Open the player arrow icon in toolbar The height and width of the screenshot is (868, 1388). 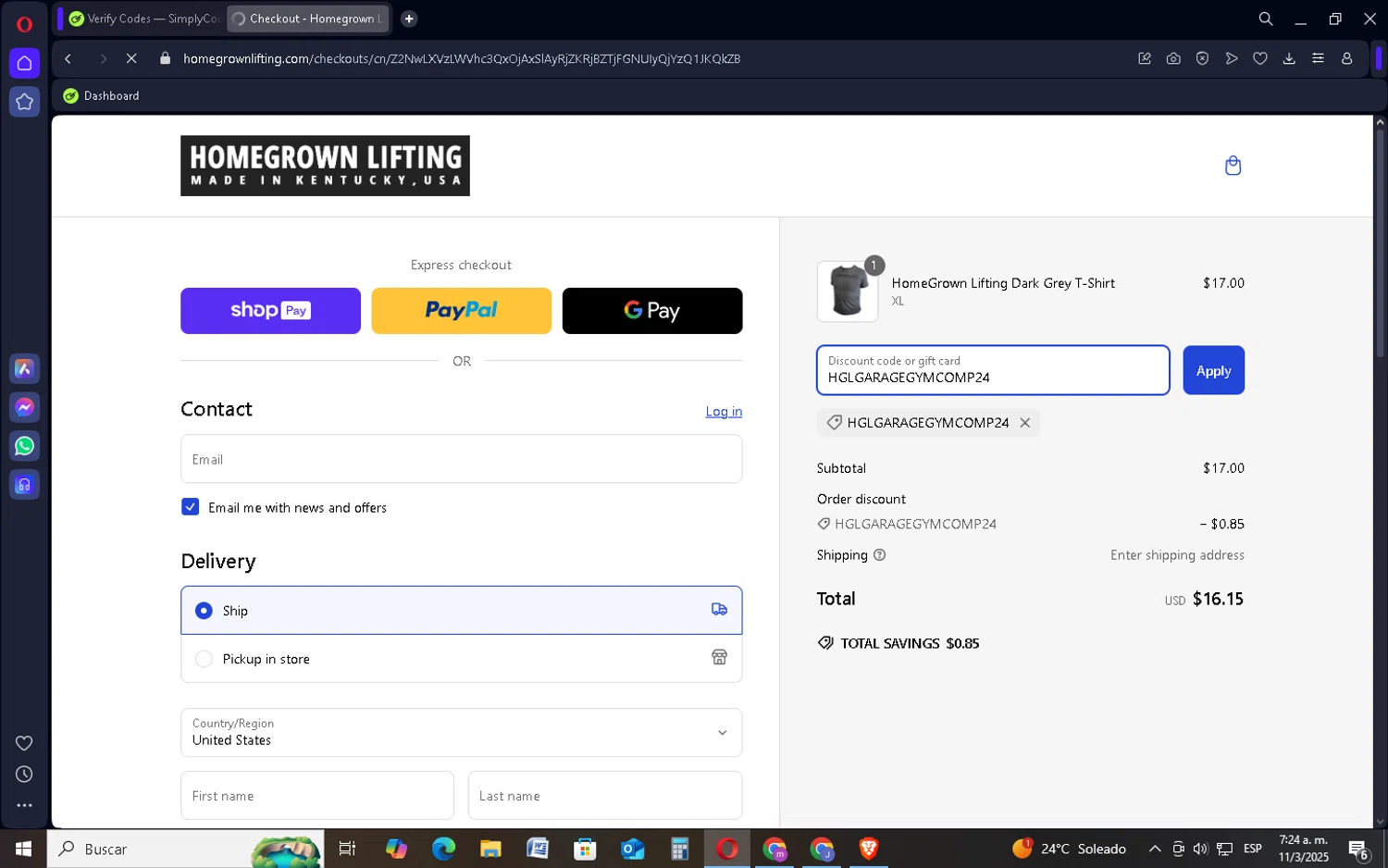(1232, 58)
